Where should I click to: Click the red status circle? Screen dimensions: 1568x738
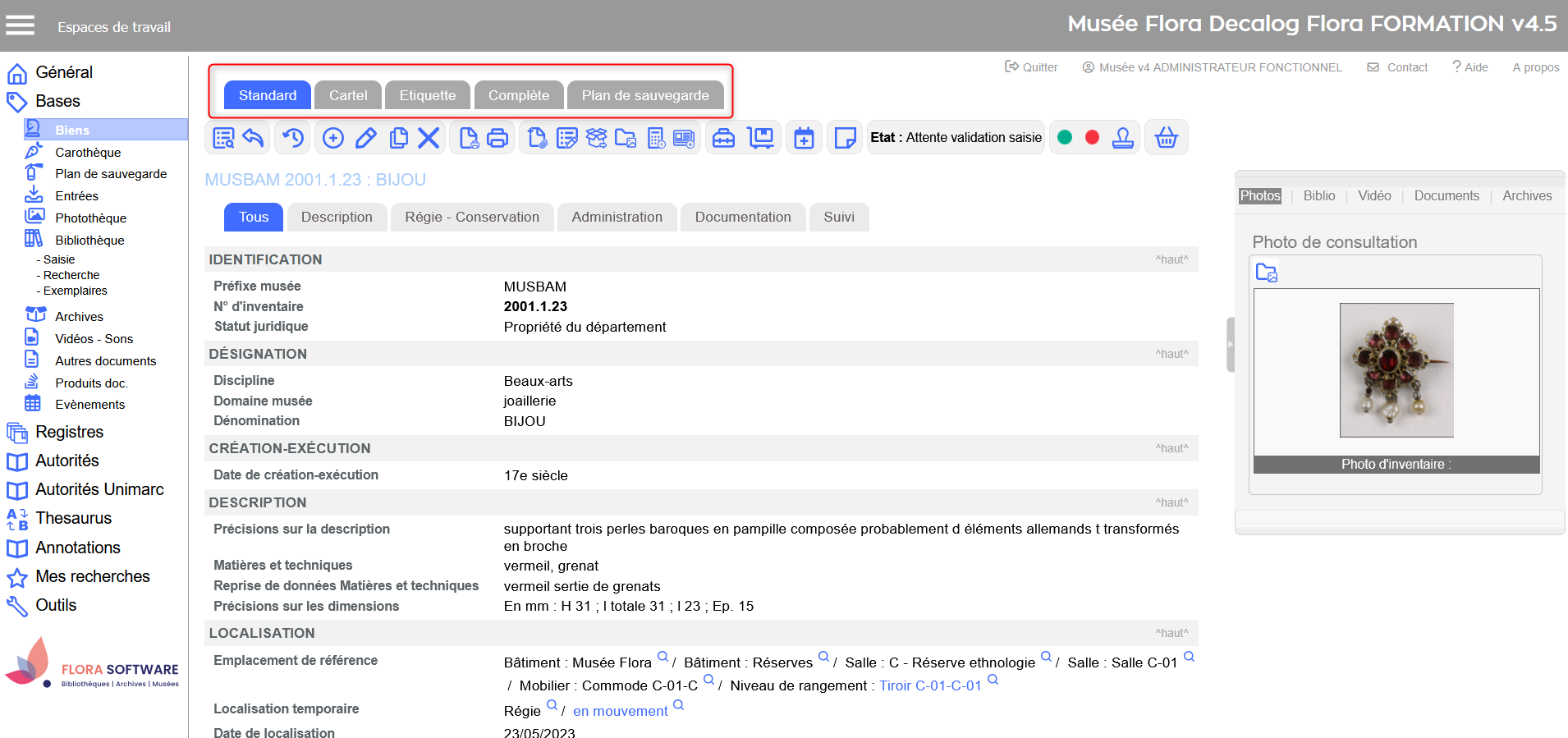[x=1092, y=138]
